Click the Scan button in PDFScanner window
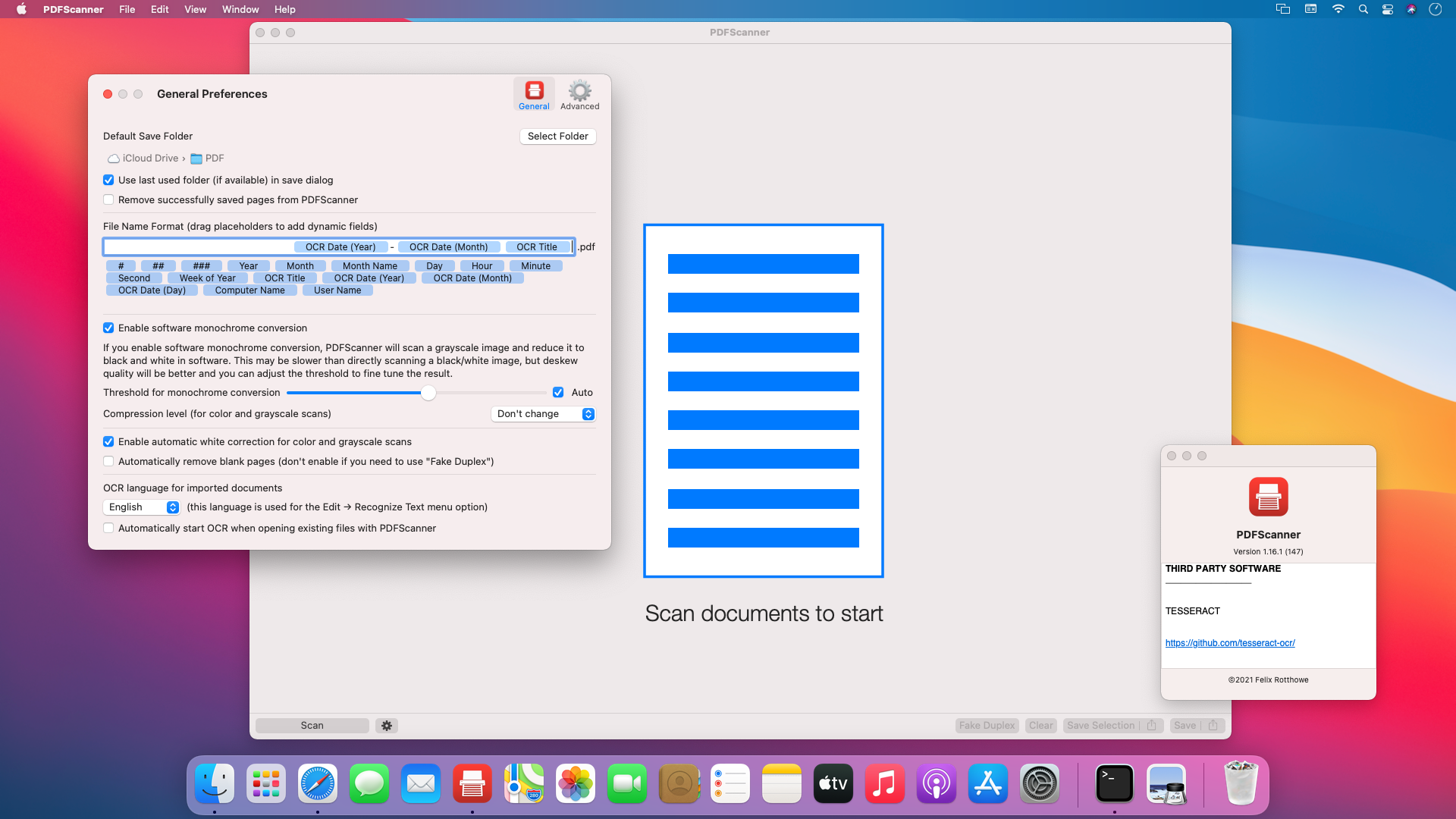 312,726
